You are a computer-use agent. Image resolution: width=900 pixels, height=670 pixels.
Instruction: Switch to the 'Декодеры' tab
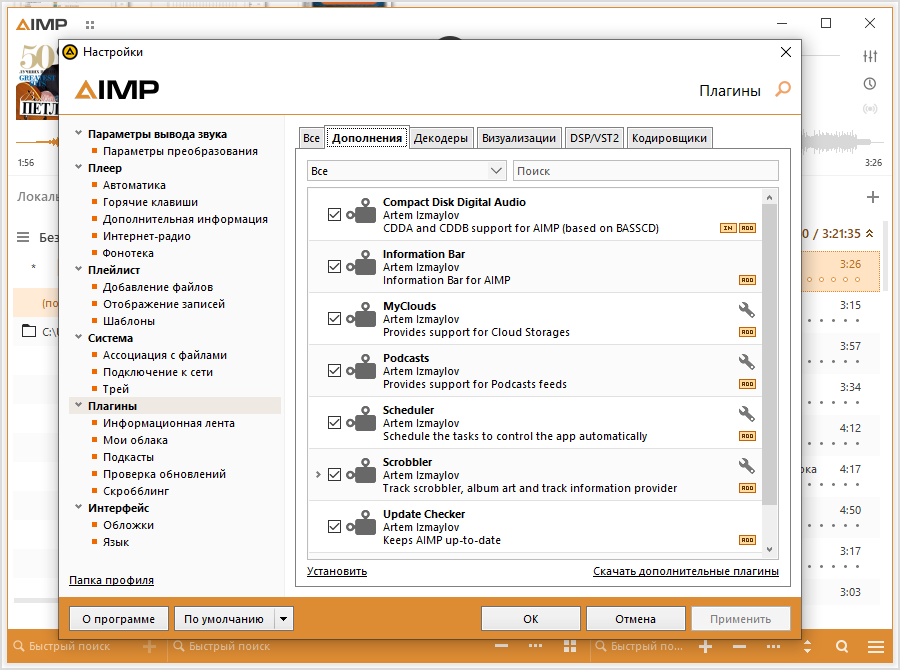coord(441,138)
